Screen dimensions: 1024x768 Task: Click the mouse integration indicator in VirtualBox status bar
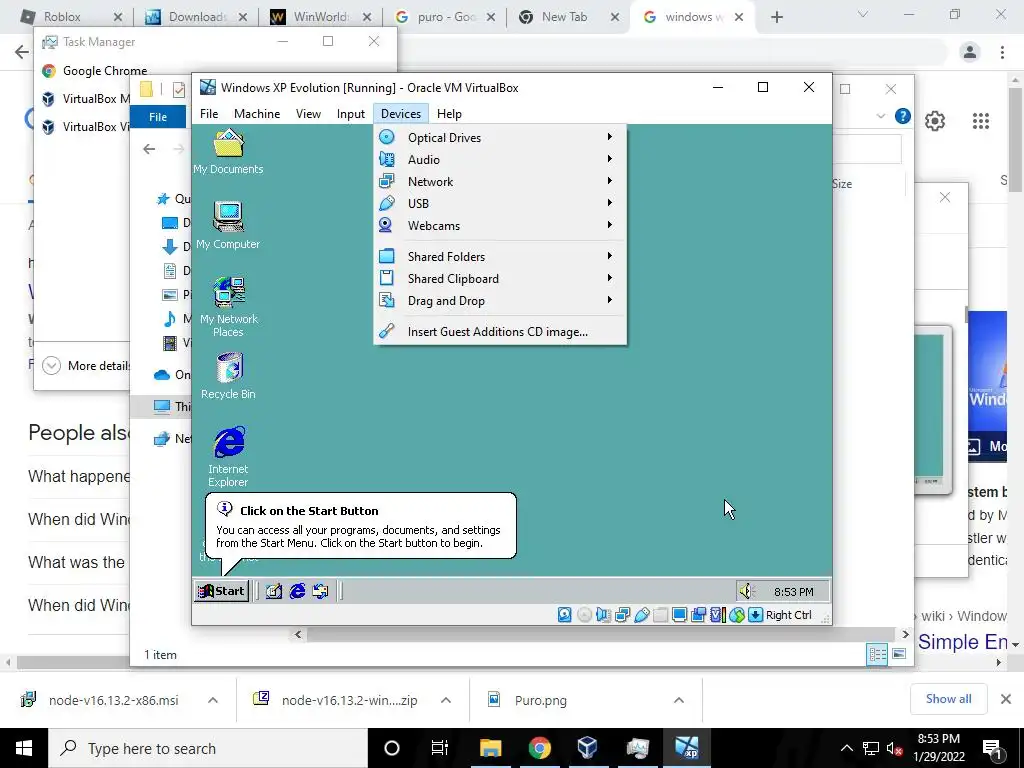coord(737,615)
